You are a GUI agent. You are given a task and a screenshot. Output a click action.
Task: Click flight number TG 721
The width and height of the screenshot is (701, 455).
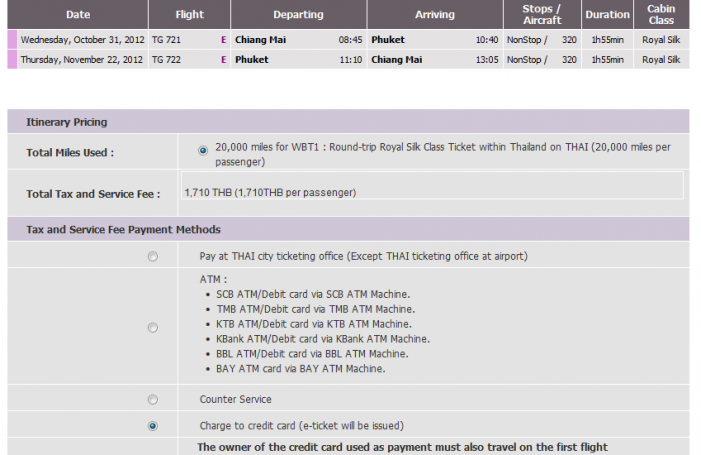(x=167, y=41)
